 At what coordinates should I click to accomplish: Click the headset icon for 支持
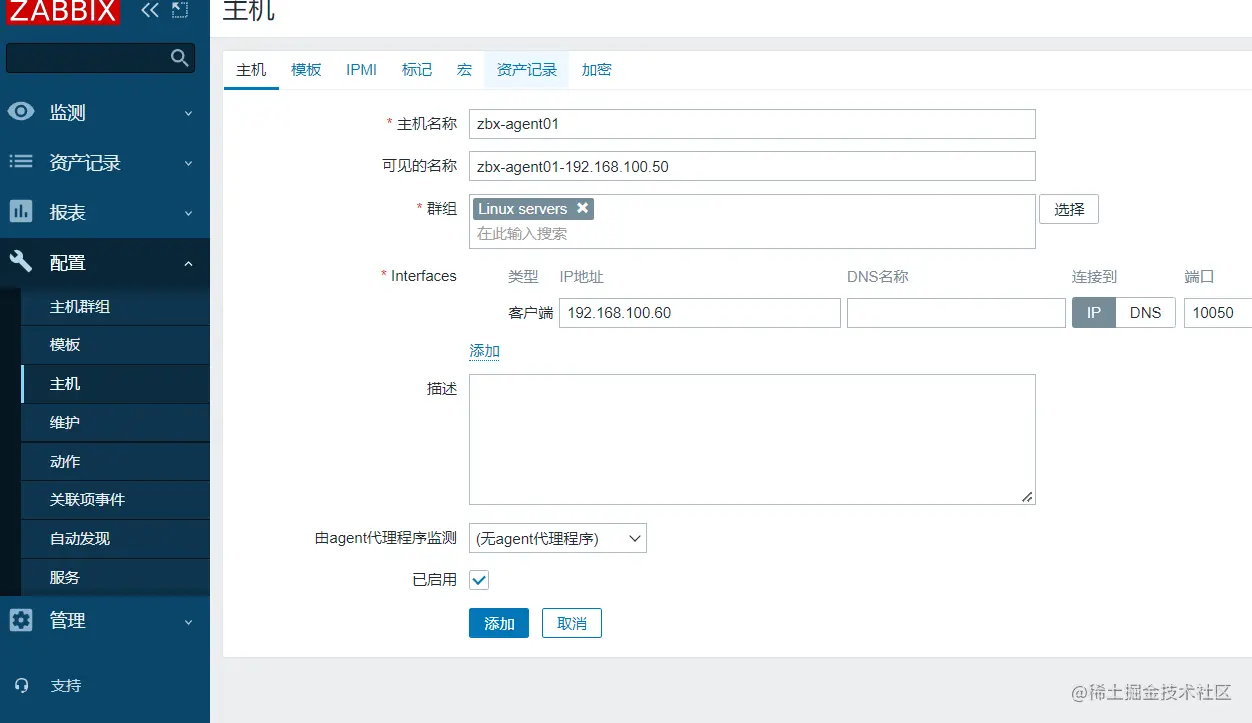click(x=22, y=686)
